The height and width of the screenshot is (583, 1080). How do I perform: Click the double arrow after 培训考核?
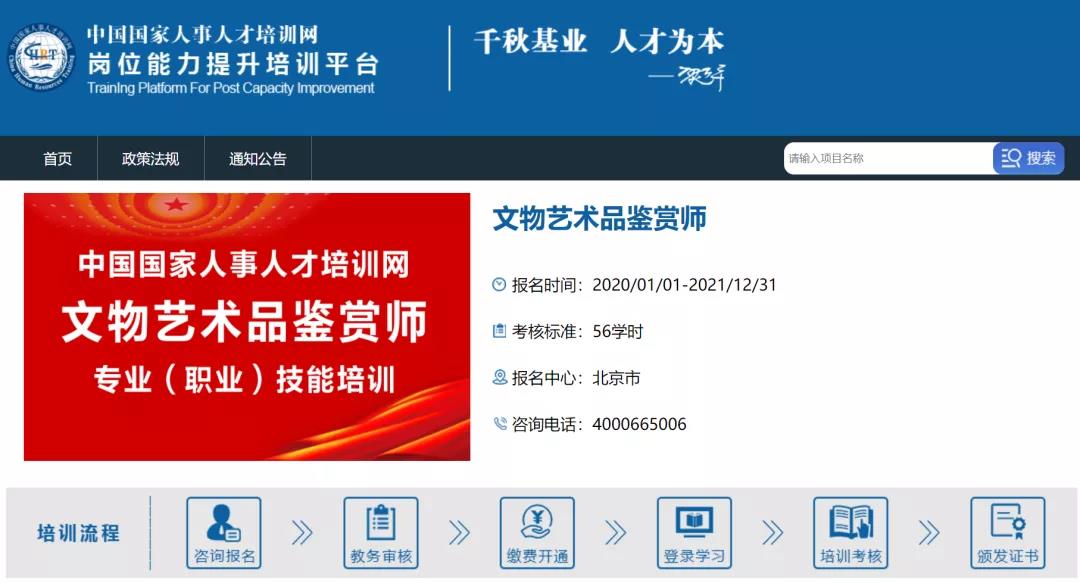pyautogui.click(x=929, y=533)
